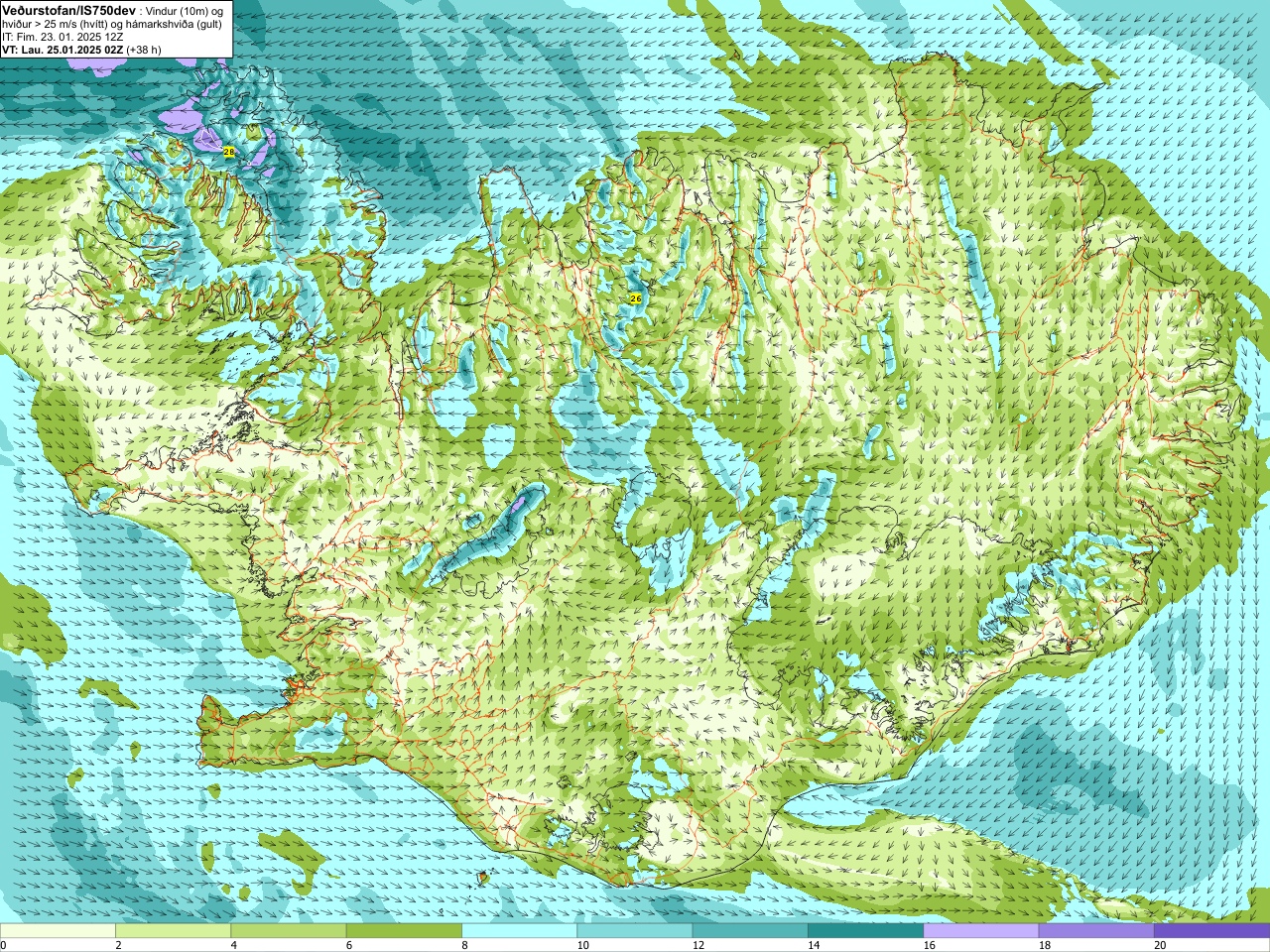Click the legend label '12'

point(698,945)
